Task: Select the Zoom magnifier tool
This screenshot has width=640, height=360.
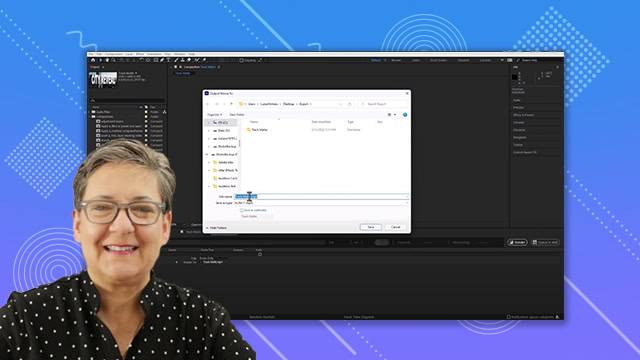Action: [113, 60]
